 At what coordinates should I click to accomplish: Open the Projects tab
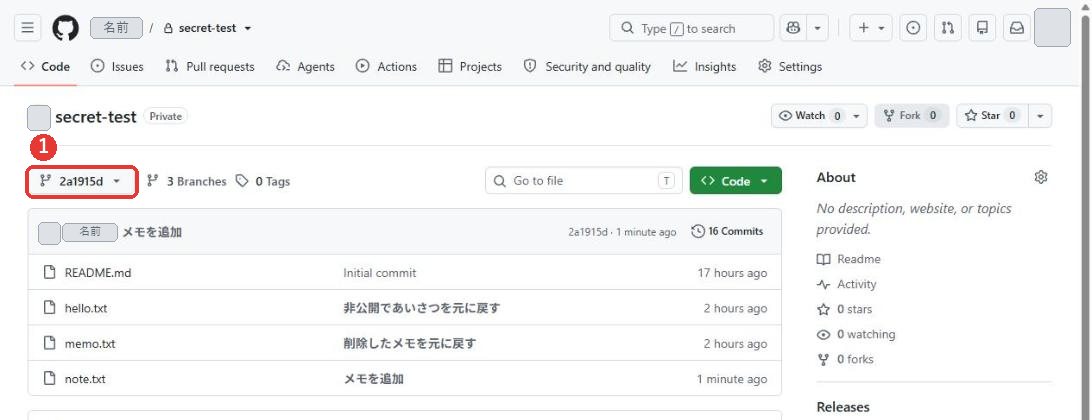470,67
